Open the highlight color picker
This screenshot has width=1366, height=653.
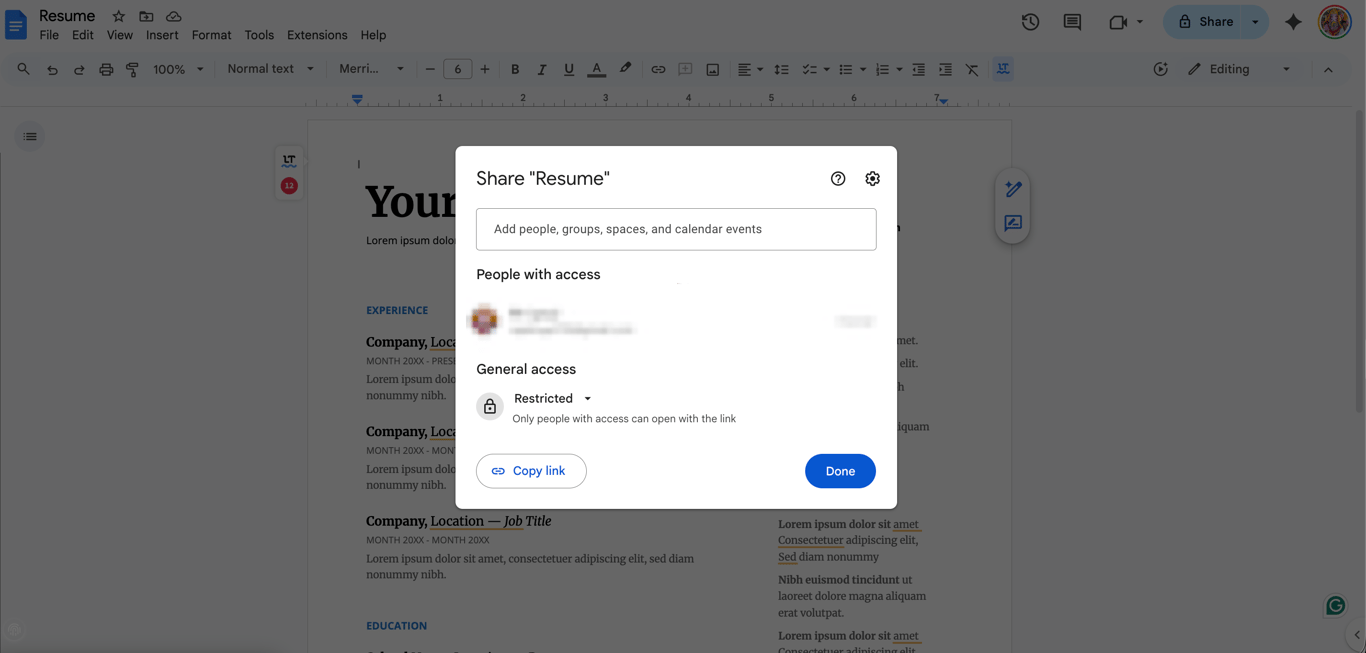point(625,69)
